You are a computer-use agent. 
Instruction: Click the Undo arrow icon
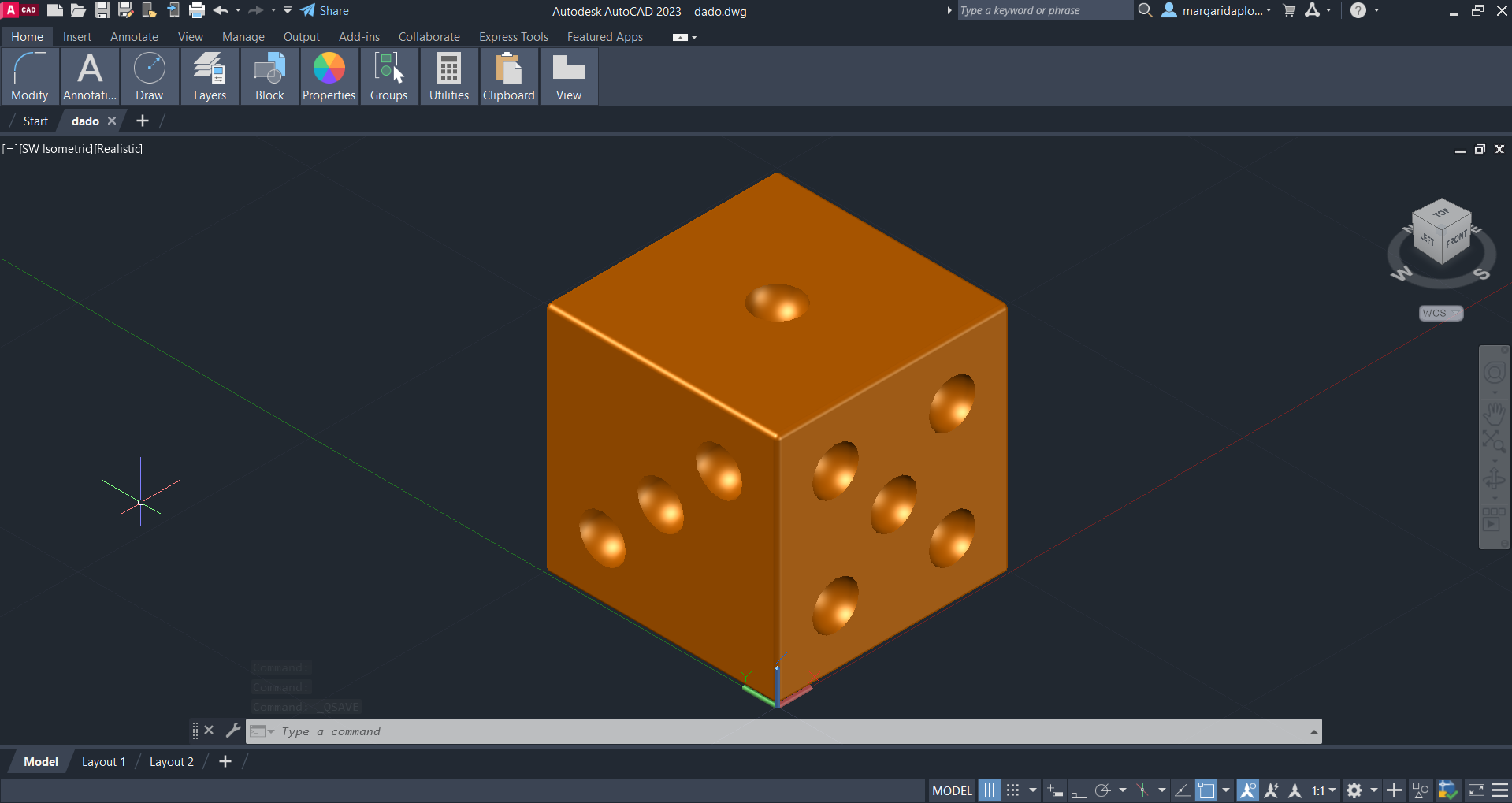tap(221, 10)
